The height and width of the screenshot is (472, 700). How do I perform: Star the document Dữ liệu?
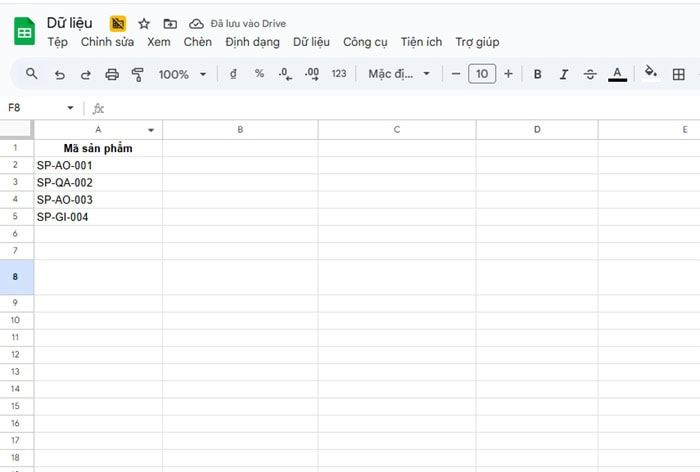click(x=144, y=23)
